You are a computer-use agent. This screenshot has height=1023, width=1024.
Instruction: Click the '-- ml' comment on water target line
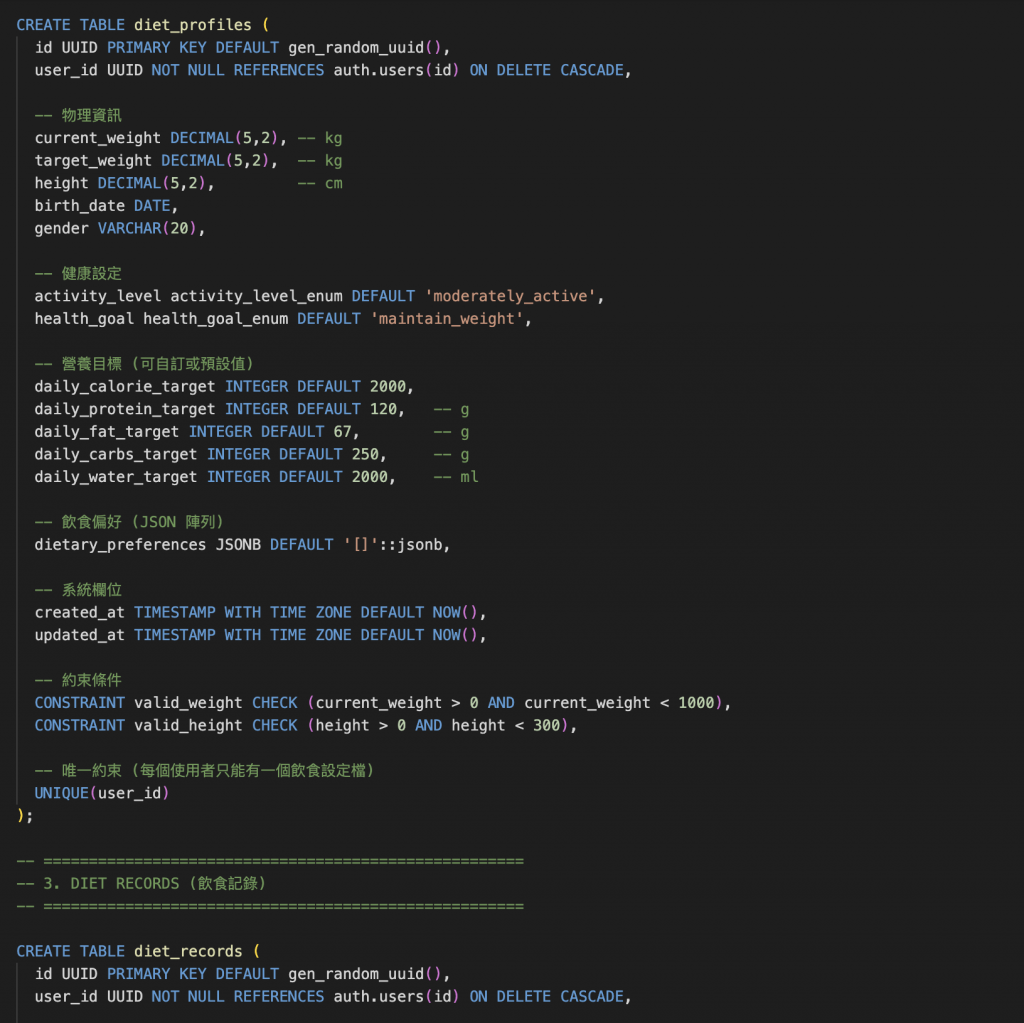coord(456,477)
